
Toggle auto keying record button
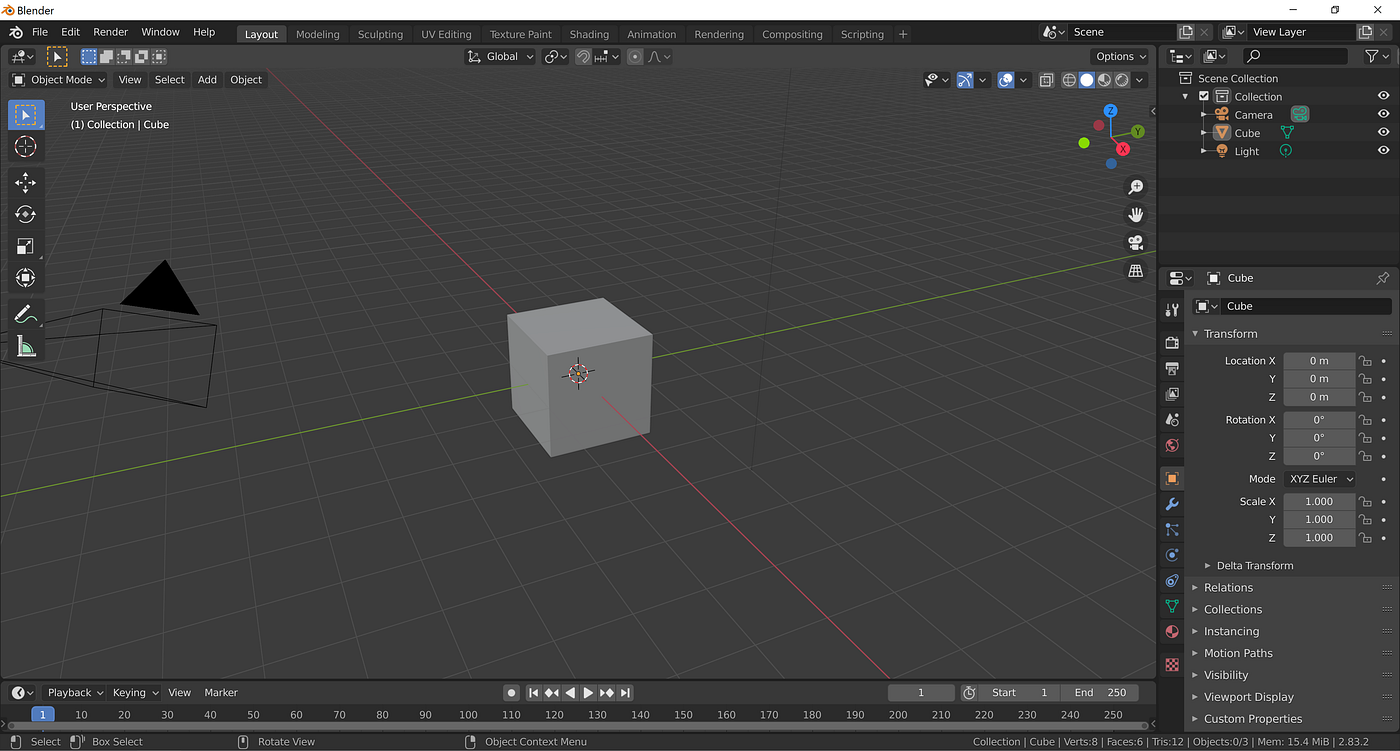(x=511, y=692)
